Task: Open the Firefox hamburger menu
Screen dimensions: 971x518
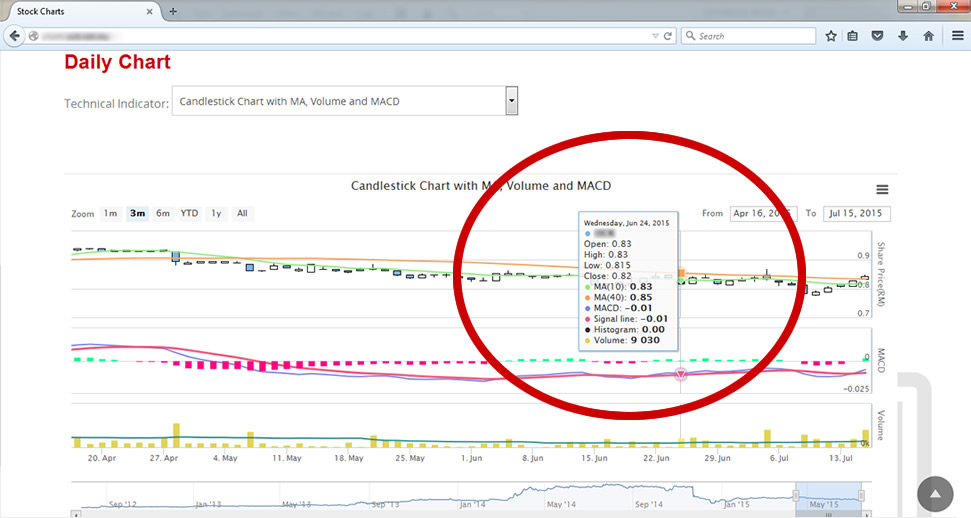Action: click(x=957, y=36)
